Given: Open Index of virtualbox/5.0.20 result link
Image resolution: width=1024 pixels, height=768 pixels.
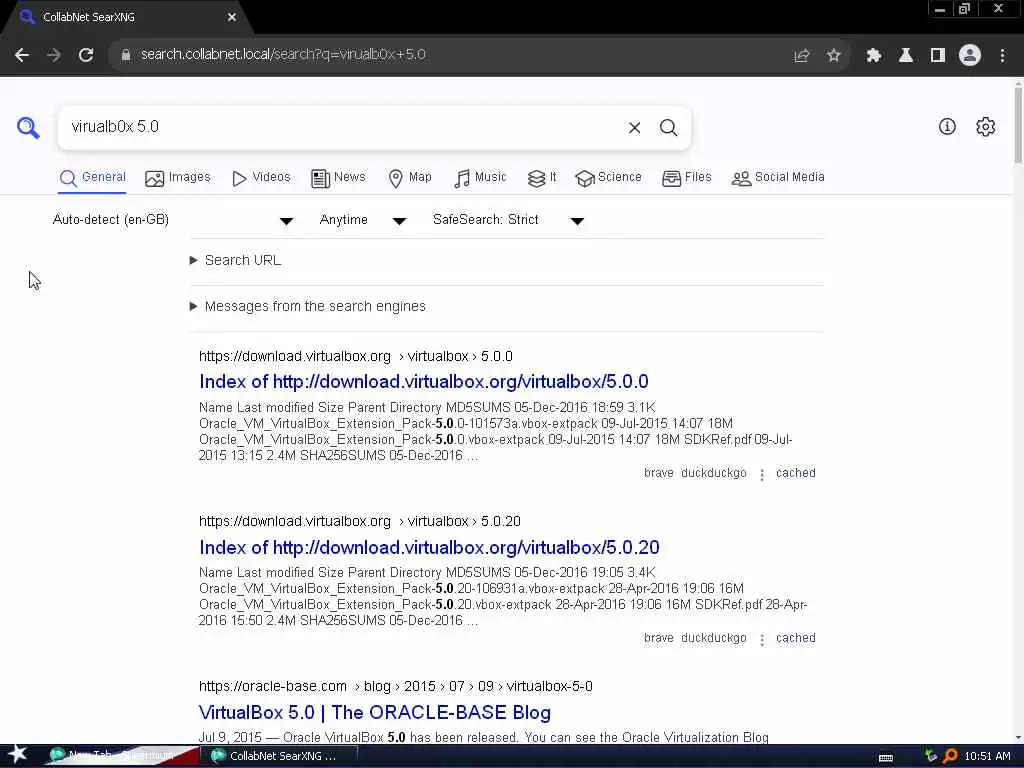Looking at the screenshot, I should [429, 547].
